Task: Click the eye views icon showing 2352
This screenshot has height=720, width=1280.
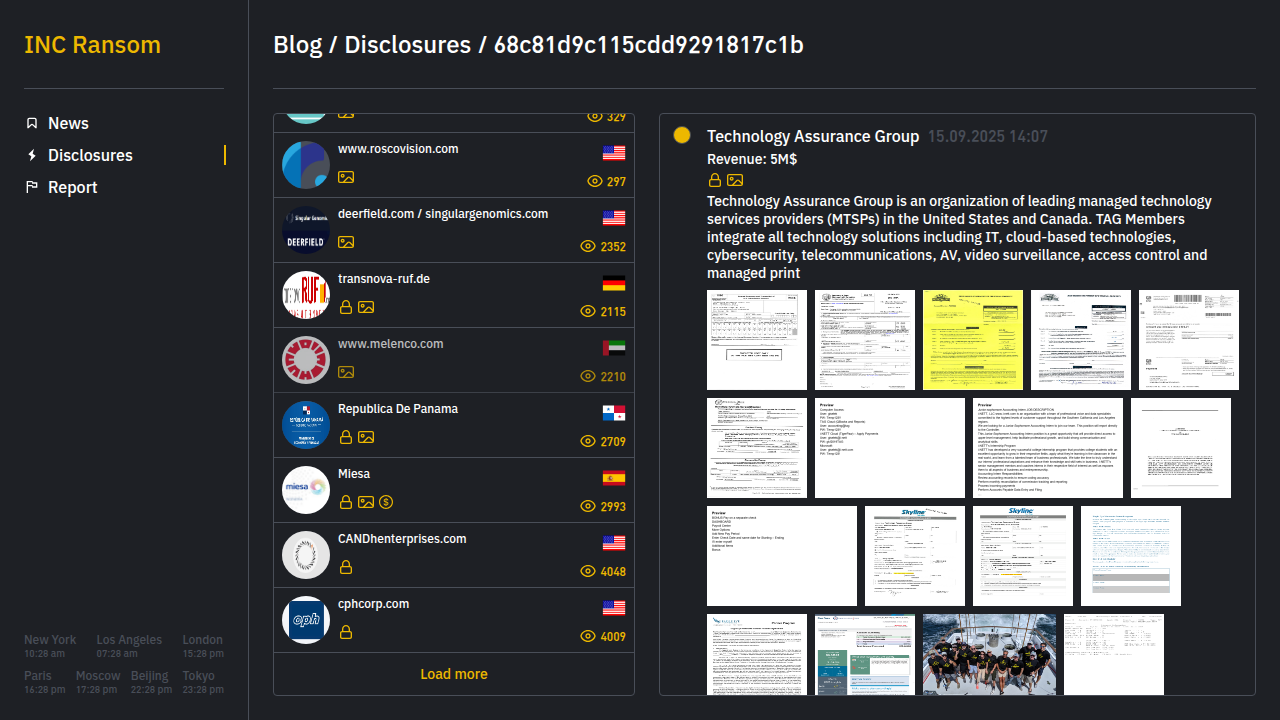Action: point(588,247)
